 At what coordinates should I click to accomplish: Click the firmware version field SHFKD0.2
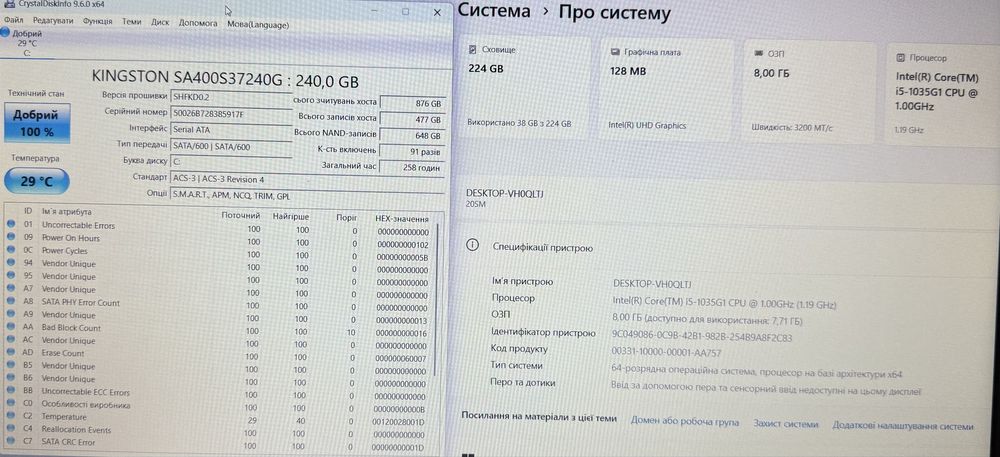click(x=231, y=97)
